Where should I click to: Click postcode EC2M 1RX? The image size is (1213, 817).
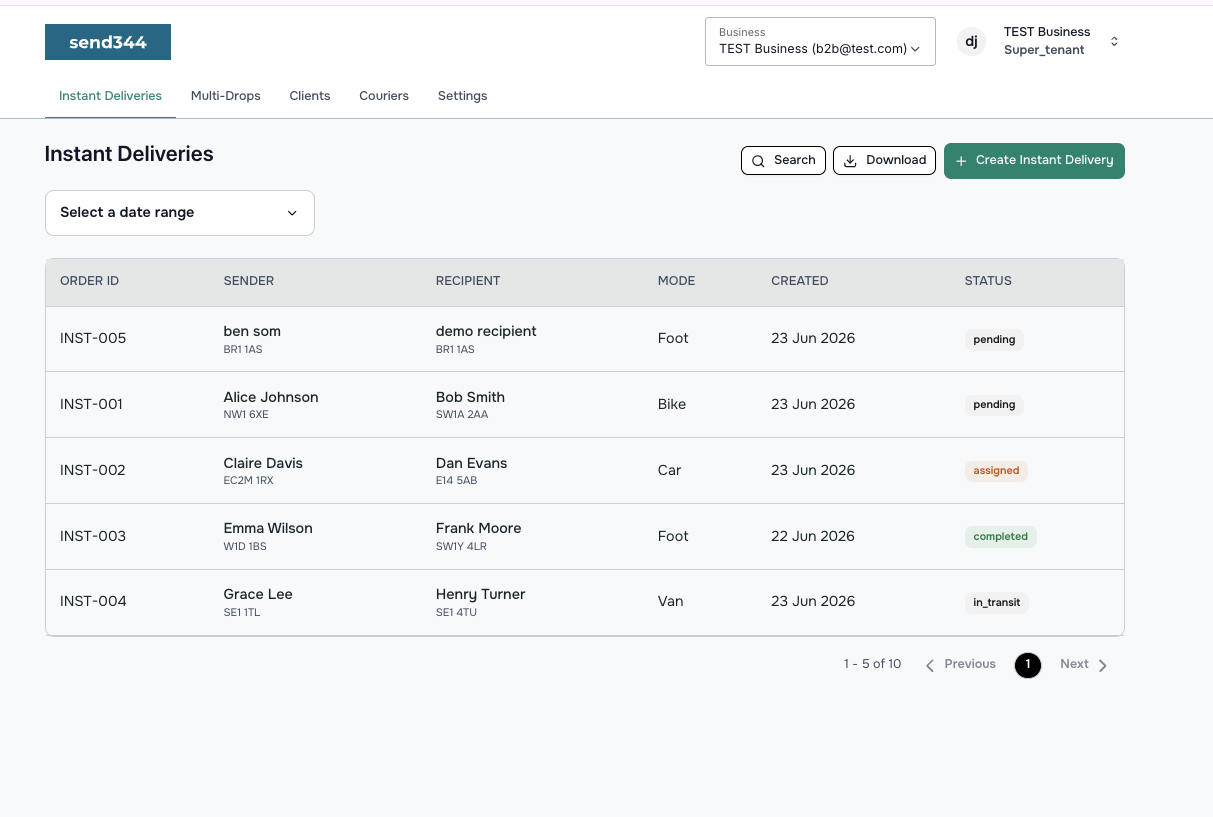248,480
